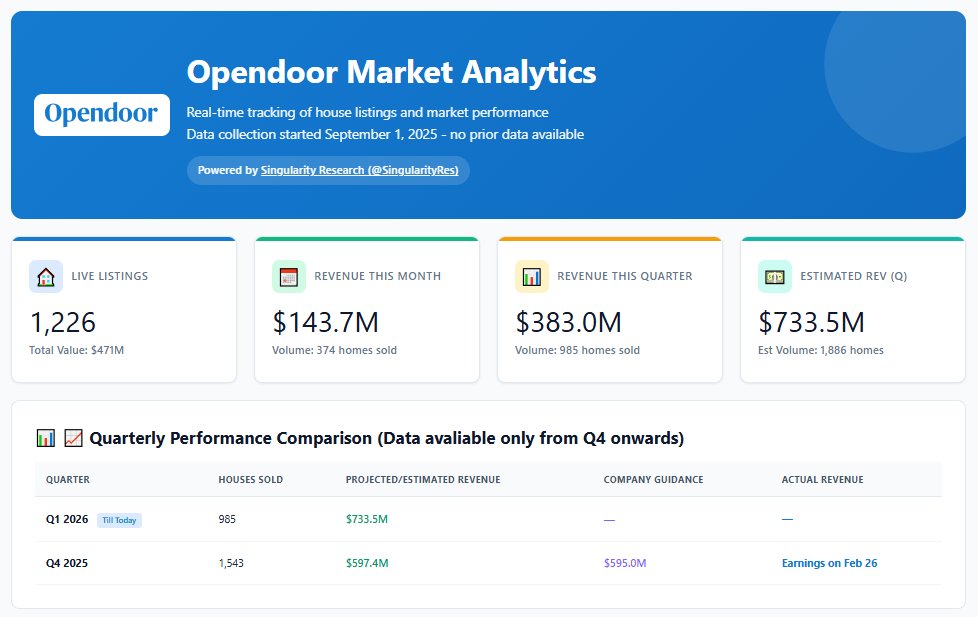The image size is (978, 617).
Task: Click the Data collection started September 1, 2025 note
Action: click(x=385, y=134)
